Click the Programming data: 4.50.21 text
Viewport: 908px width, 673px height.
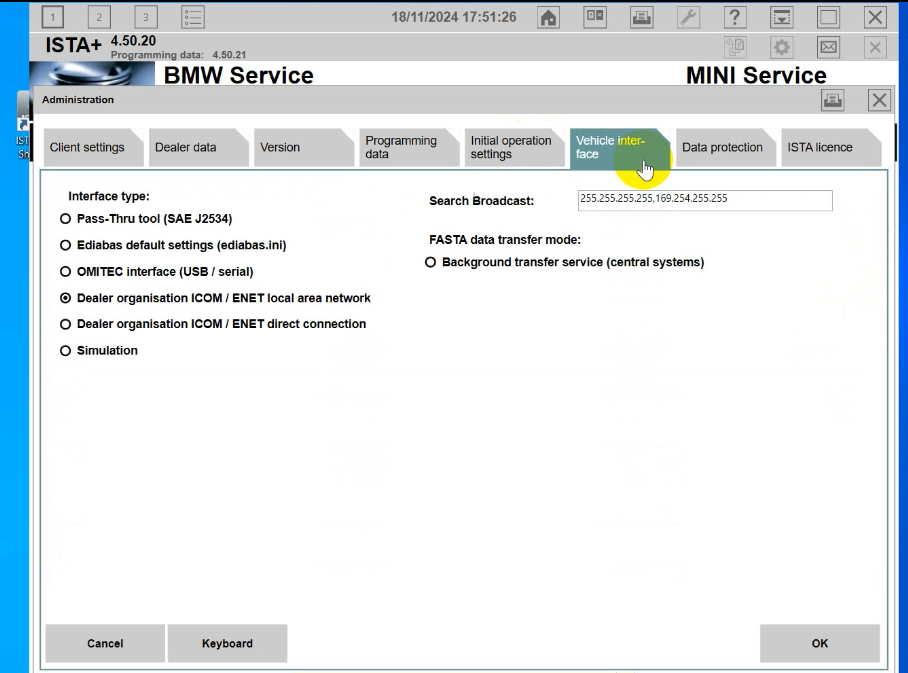[178, 55]
